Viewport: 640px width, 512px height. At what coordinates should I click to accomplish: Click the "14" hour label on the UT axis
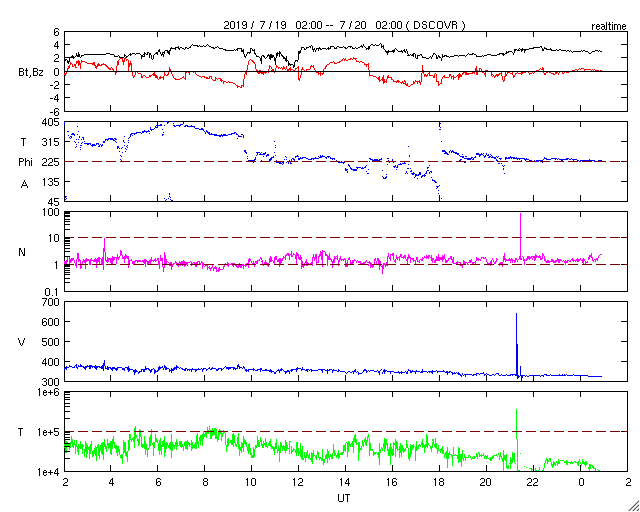coord(346,481)
